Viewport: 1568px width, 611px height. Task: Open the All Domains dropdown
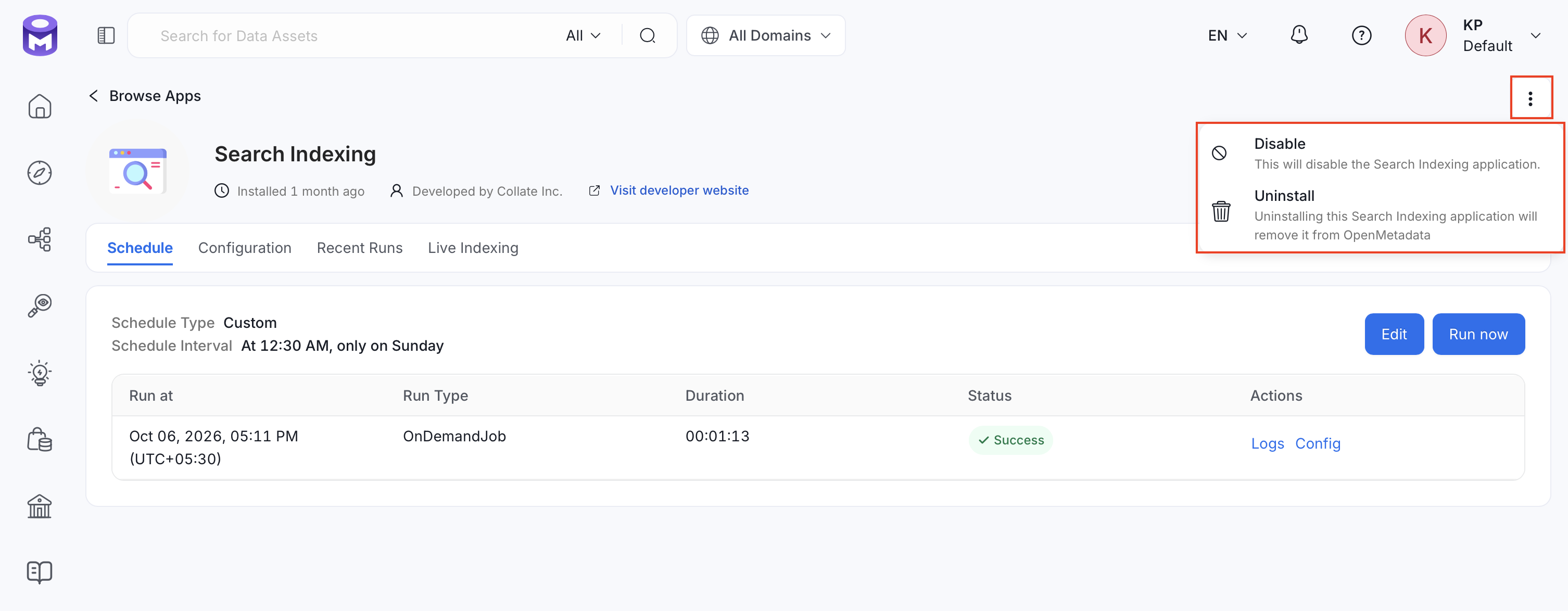point(765,35)
